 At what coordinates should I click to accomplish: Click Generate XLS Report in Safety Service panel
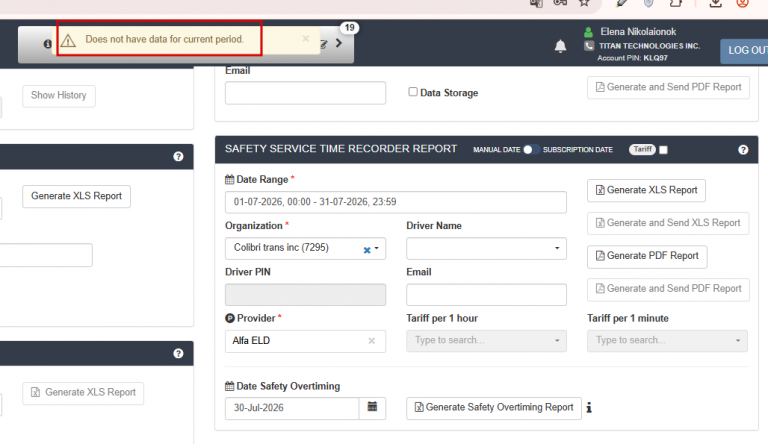point(647,190)
